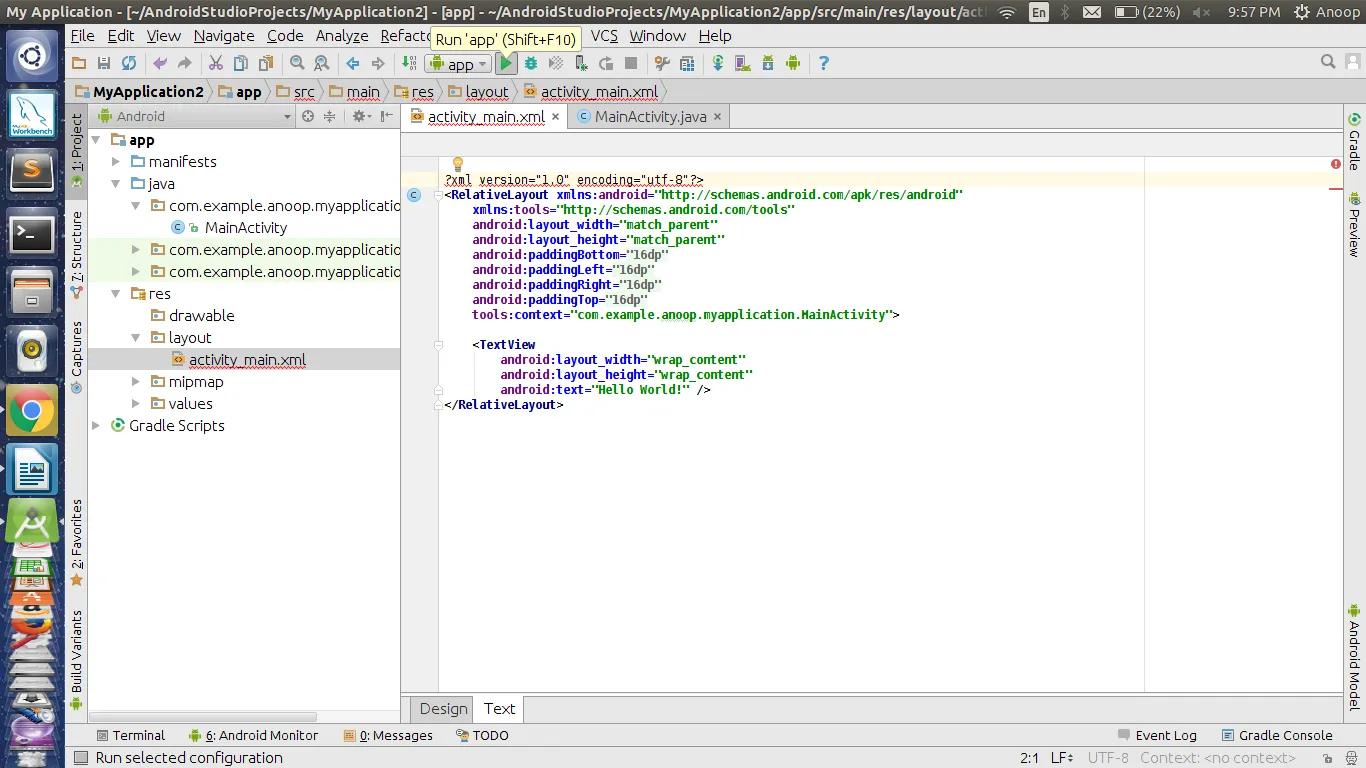
Task: Toggle the Project tool window sidebar
Action: tap(77, 142)
